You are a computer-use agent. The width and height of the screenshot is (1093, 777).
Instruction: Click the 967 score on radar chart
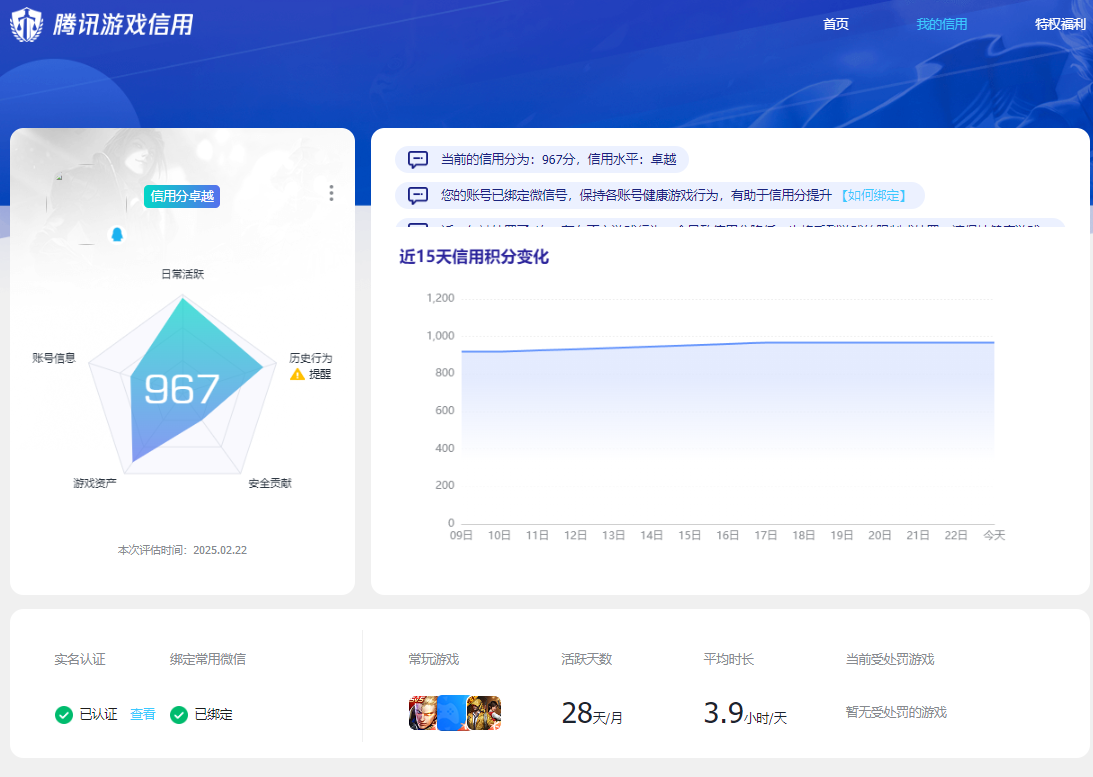(181, 389)
